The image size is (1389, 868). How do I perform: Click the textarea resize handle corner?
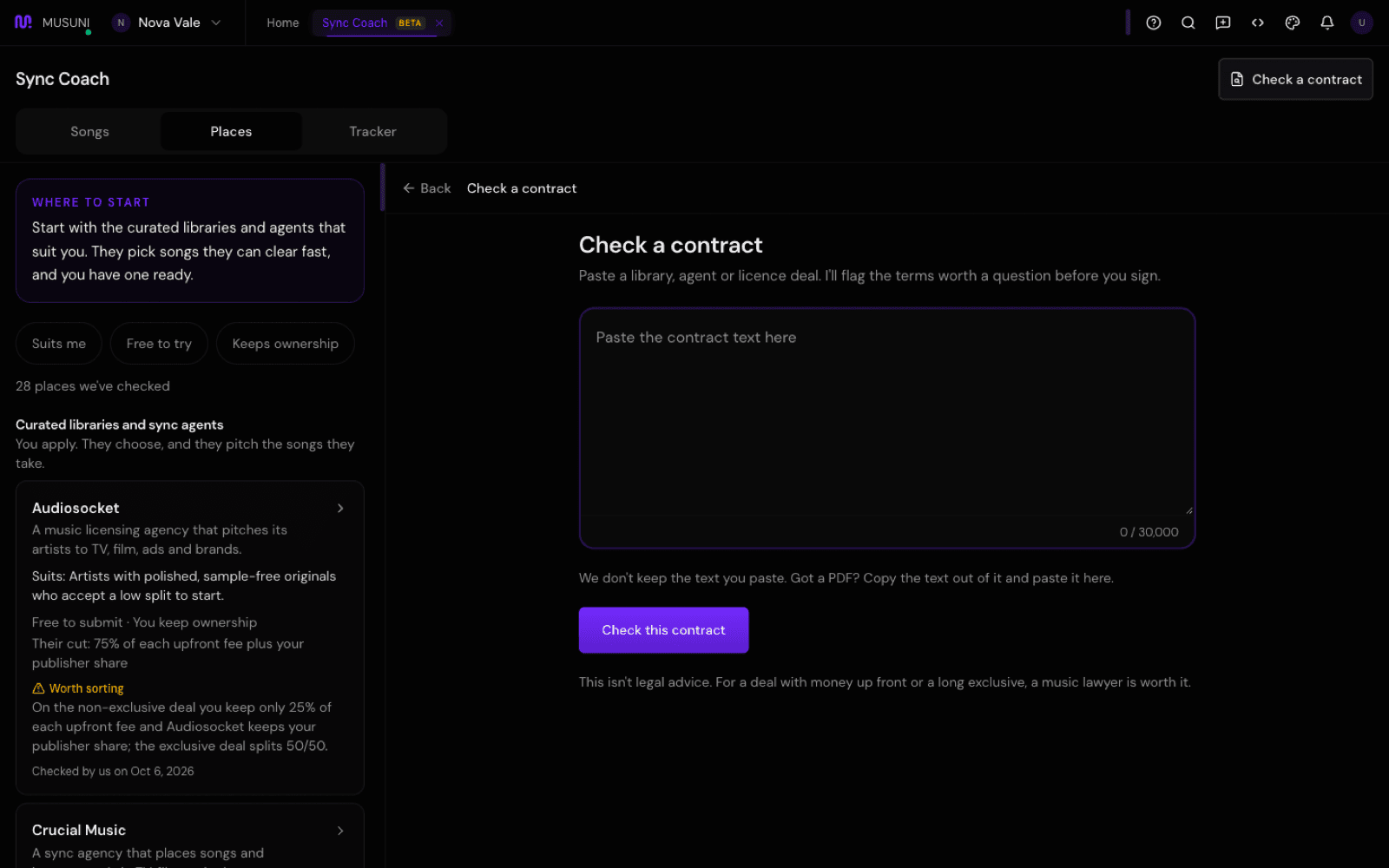[1188, 510]
